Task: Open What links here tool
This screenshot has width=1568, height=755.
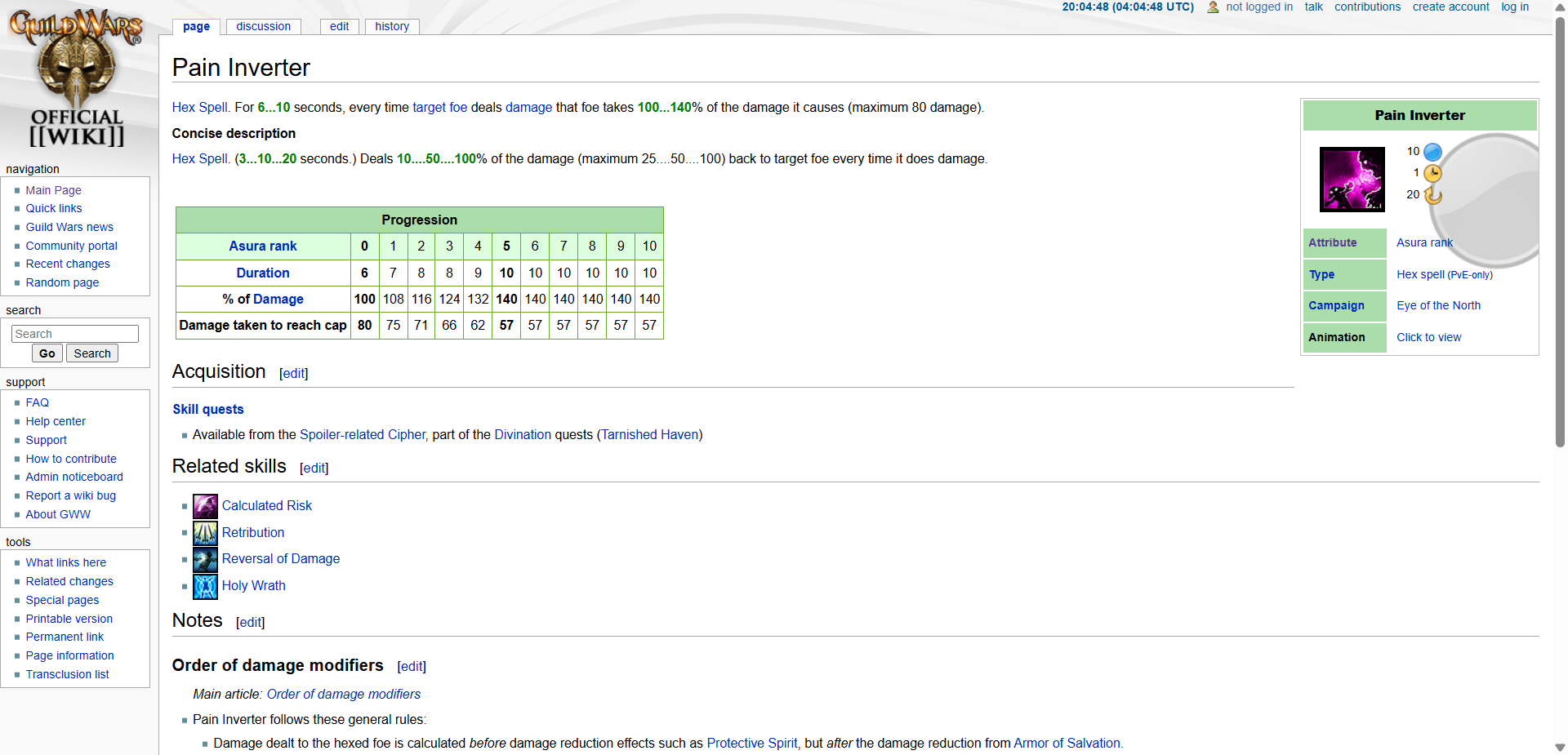Action: pyautogui.click(x=65, y=562)
